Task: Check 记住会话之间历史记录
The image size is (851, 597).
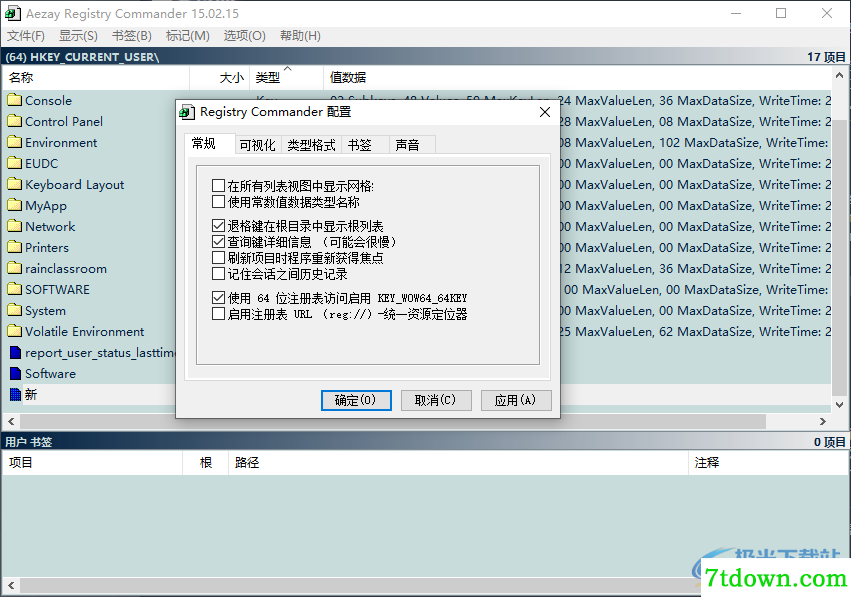Action: pyautogui.click(x=218, y=274)
